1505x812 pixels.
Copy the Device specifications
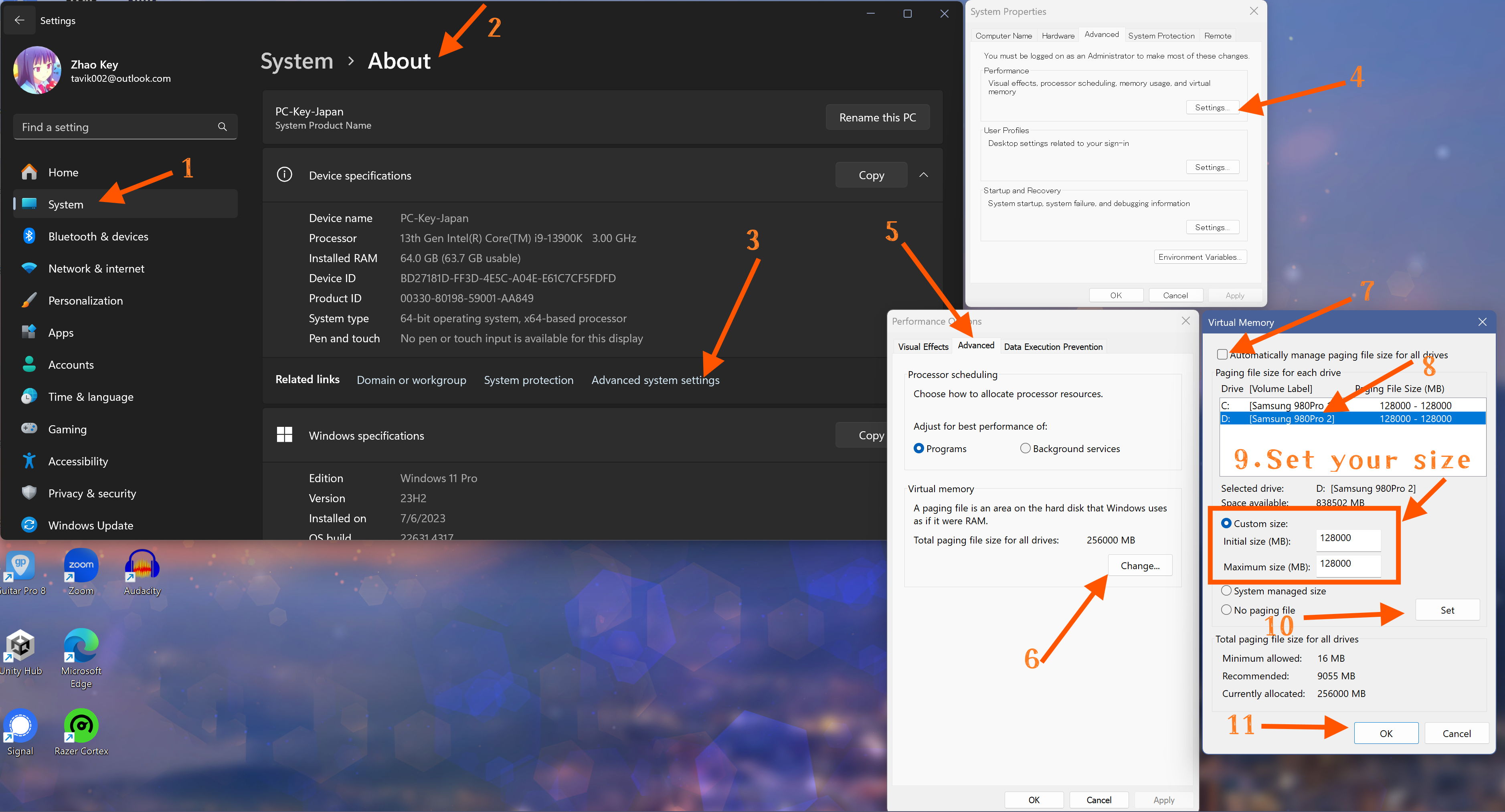point(871,175)
